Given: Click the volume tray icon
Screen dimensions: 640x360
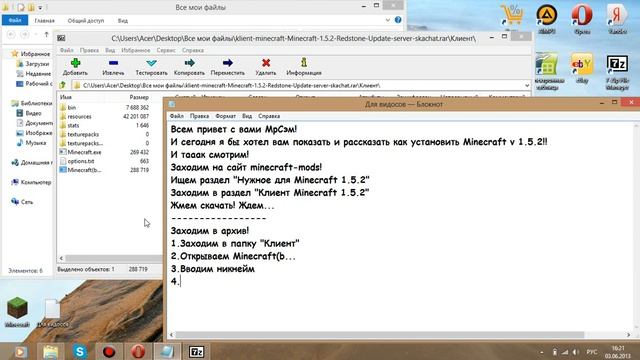Looking at the screenshot, I should (x=576, y=352).
